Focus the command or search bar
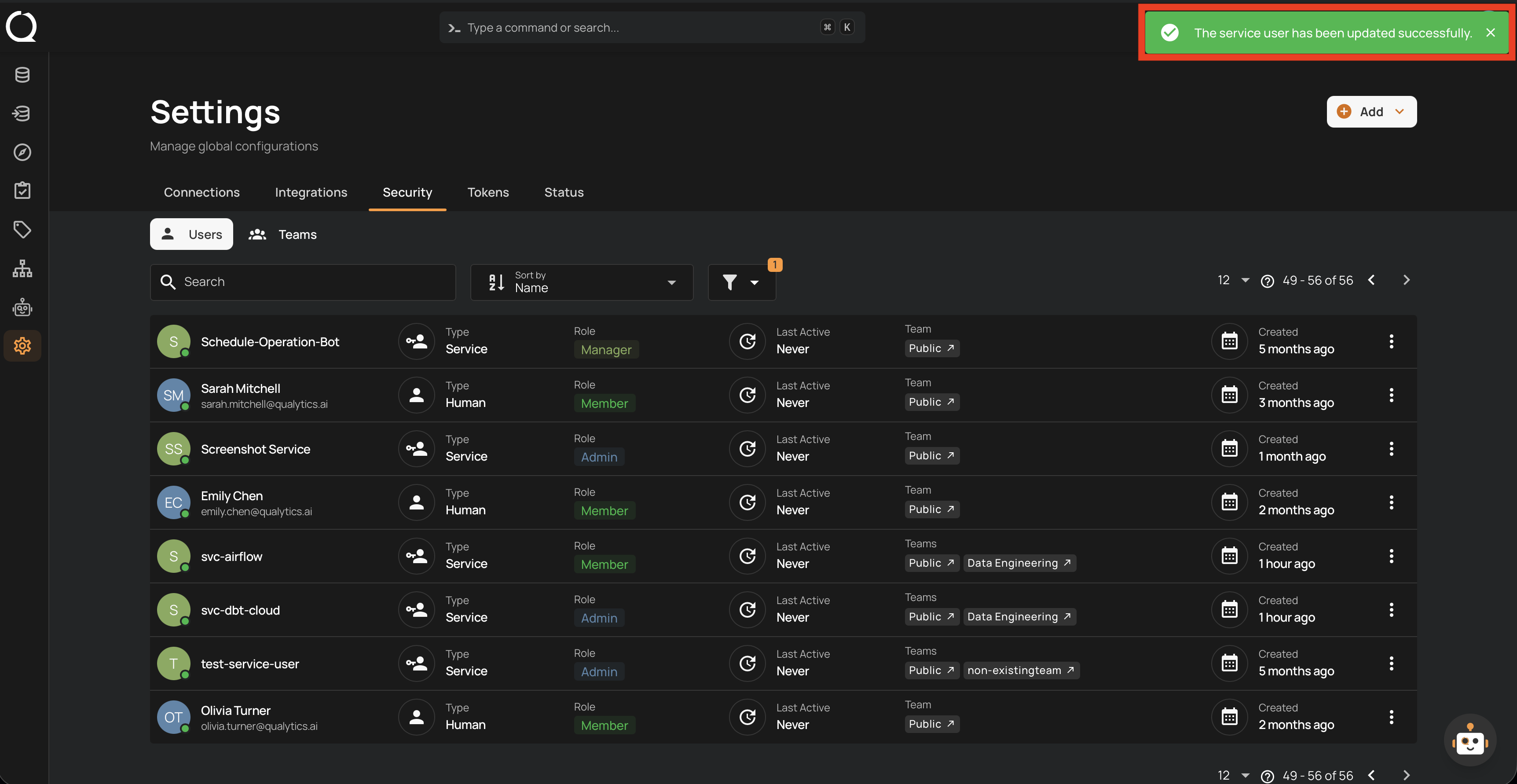Viewport: 1517px width, 784px height. [652, 28]
